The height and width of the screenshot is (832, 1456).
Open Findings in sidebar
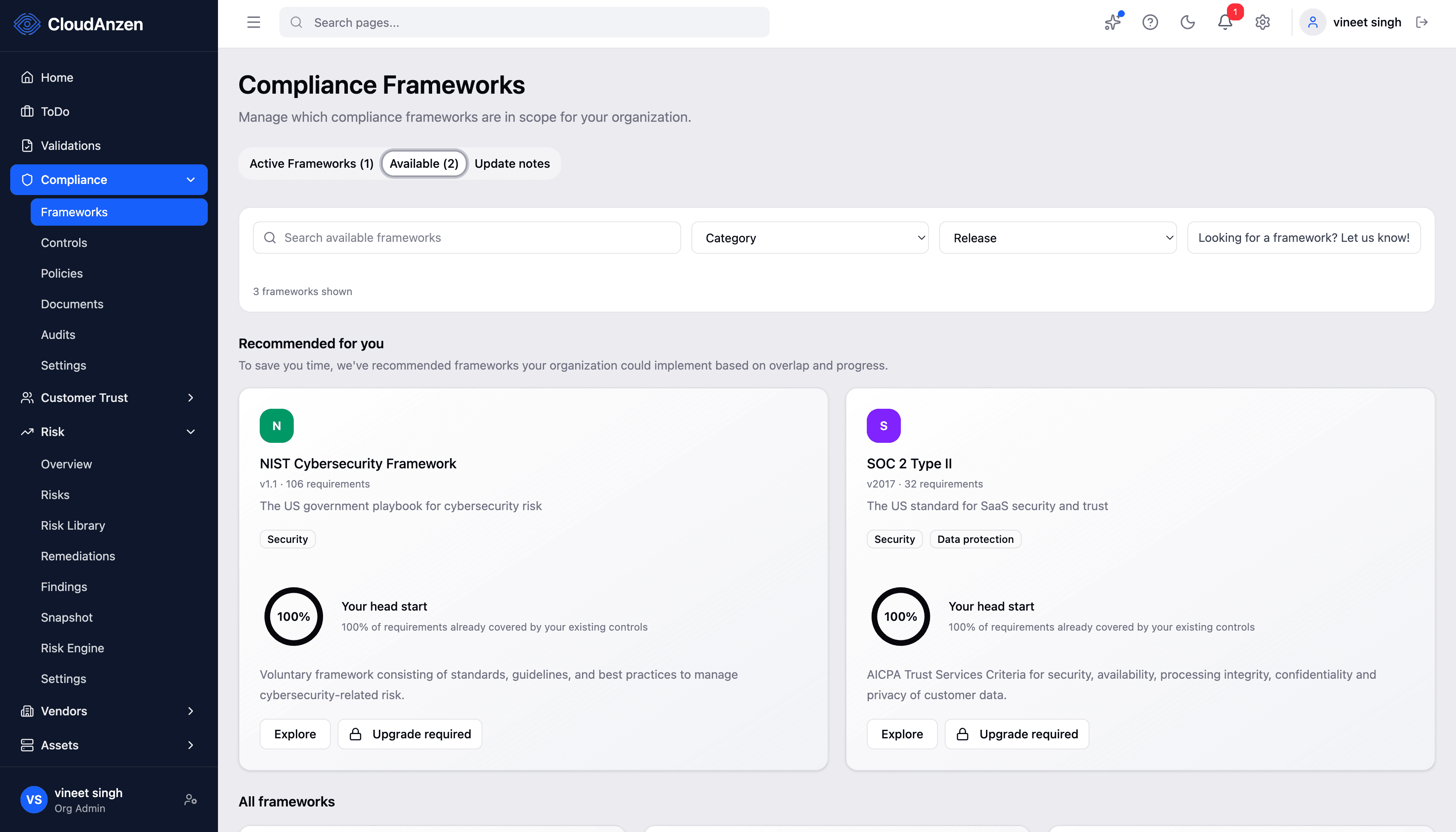click(63, 587)
